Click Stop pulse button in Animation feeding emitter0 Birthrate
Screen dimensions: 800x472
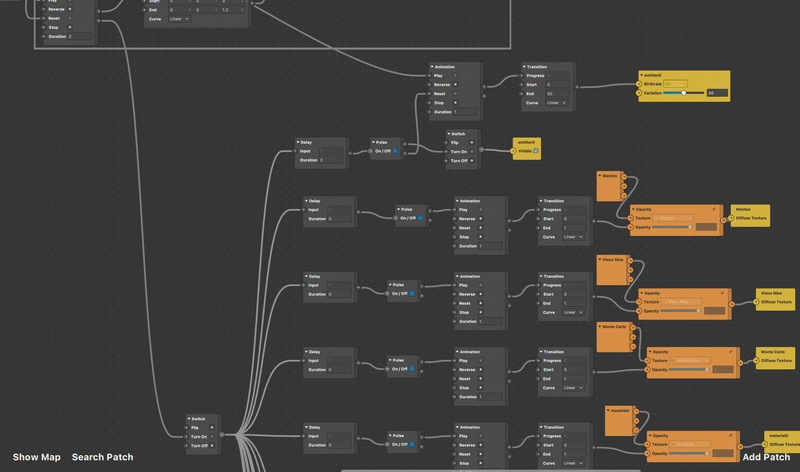coord(456,103)
